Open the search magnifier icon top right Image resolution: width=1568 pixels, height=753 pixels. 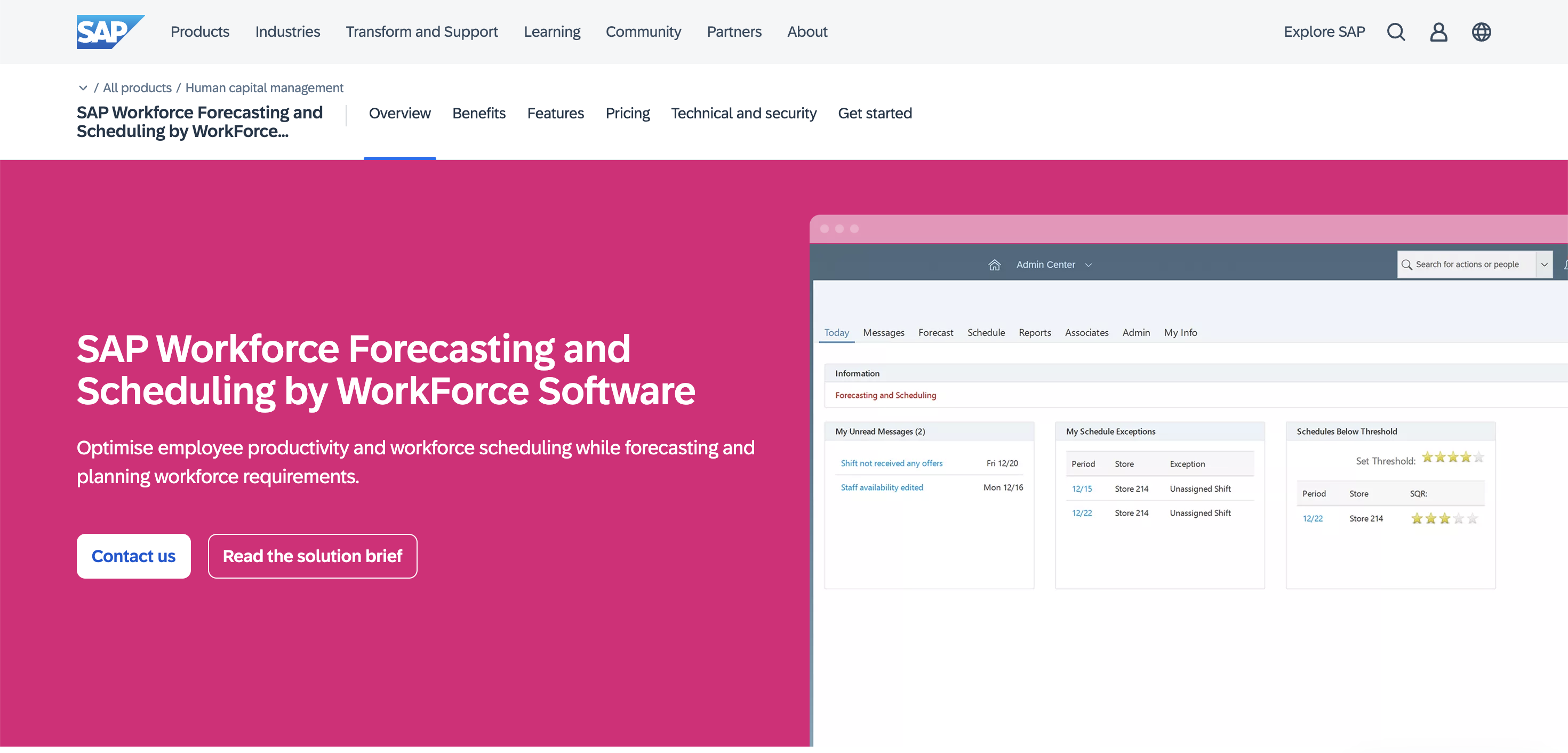tap(1395, 31)
